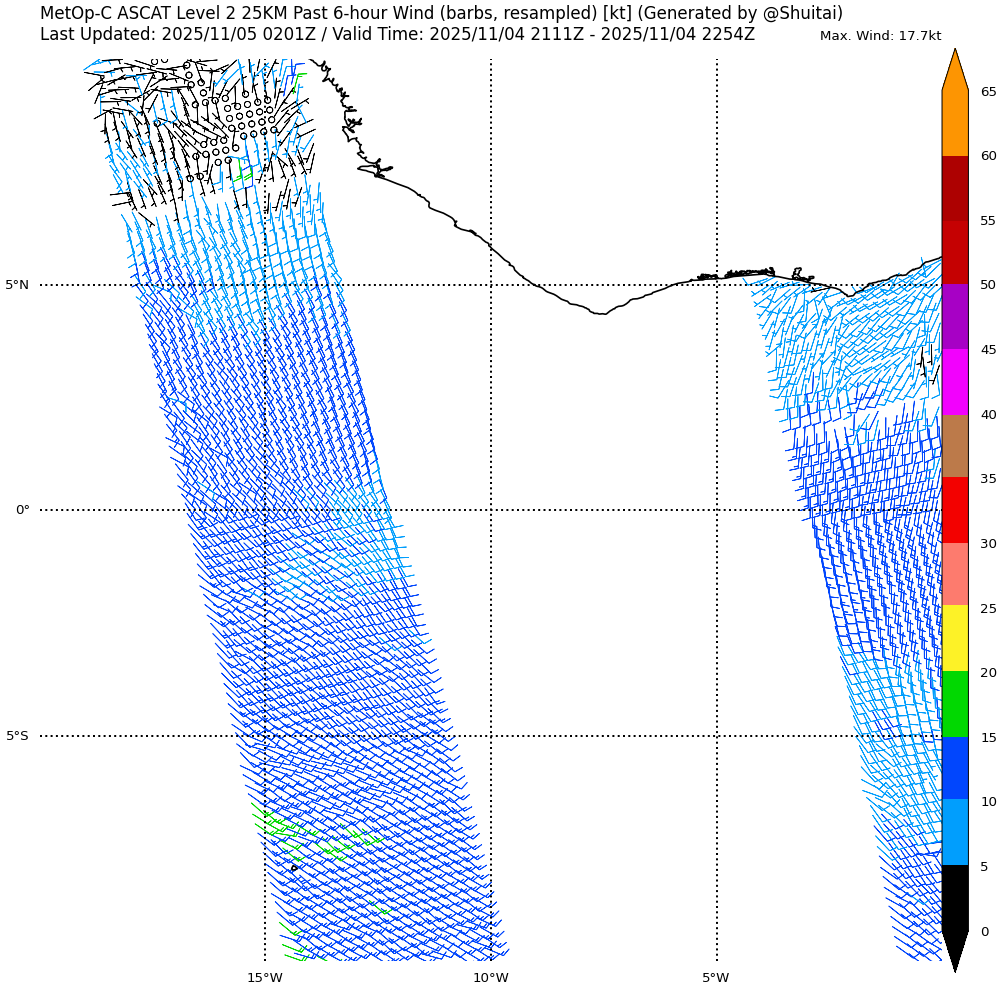This screenshot has width=1002, height=989.
Task: Click the Max. Wind: 17.7kt label
Action: click(x=880, y=36)
